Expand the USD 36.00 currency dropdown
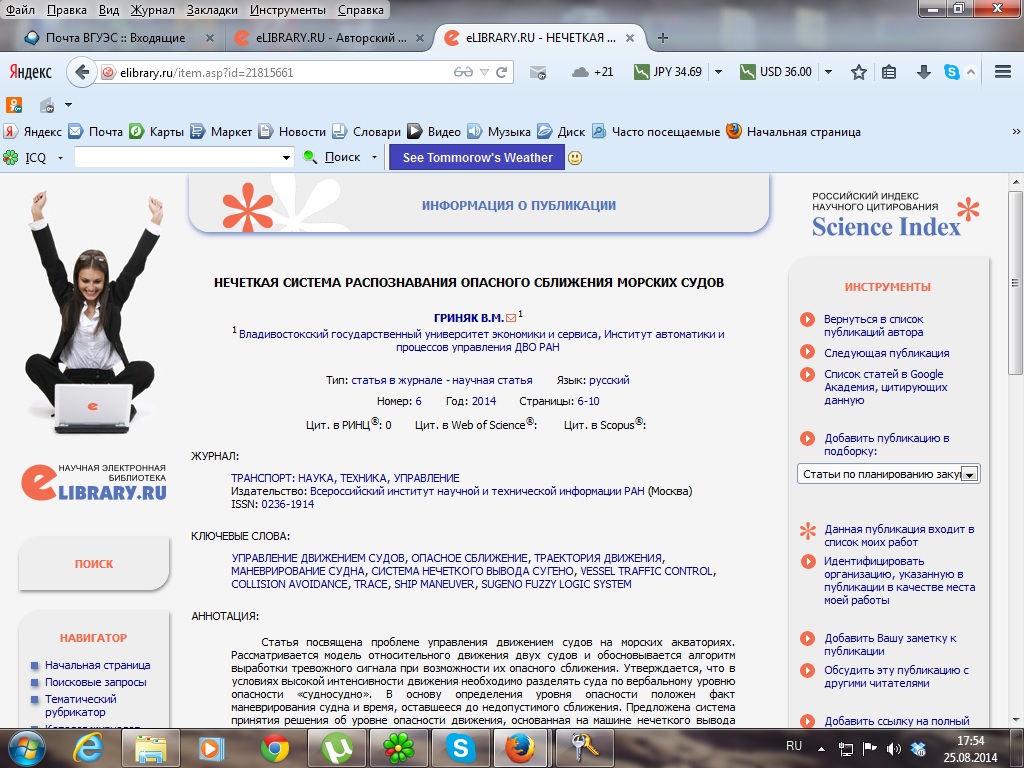 (829, 72)
